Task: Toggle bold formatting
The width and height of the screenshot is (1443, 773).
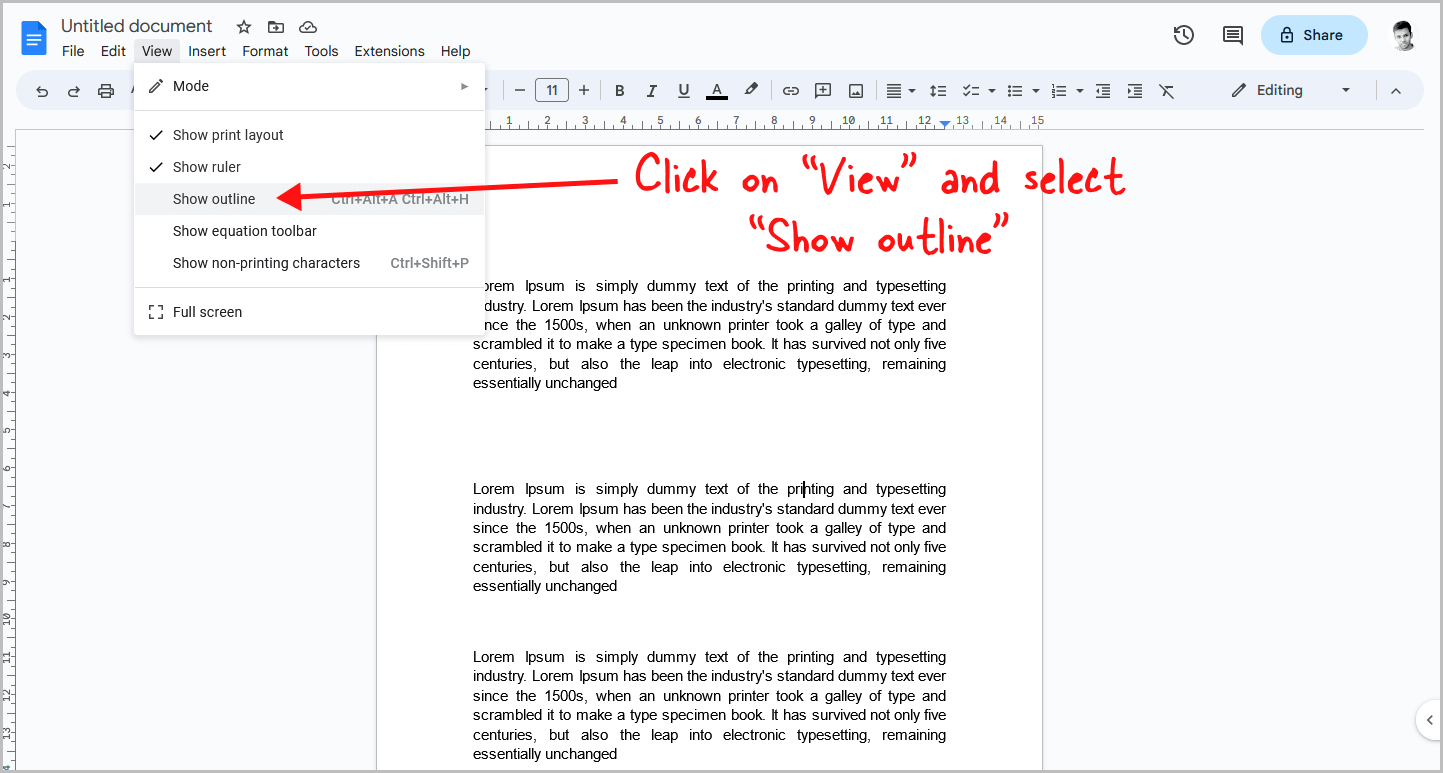Action: 619,90
